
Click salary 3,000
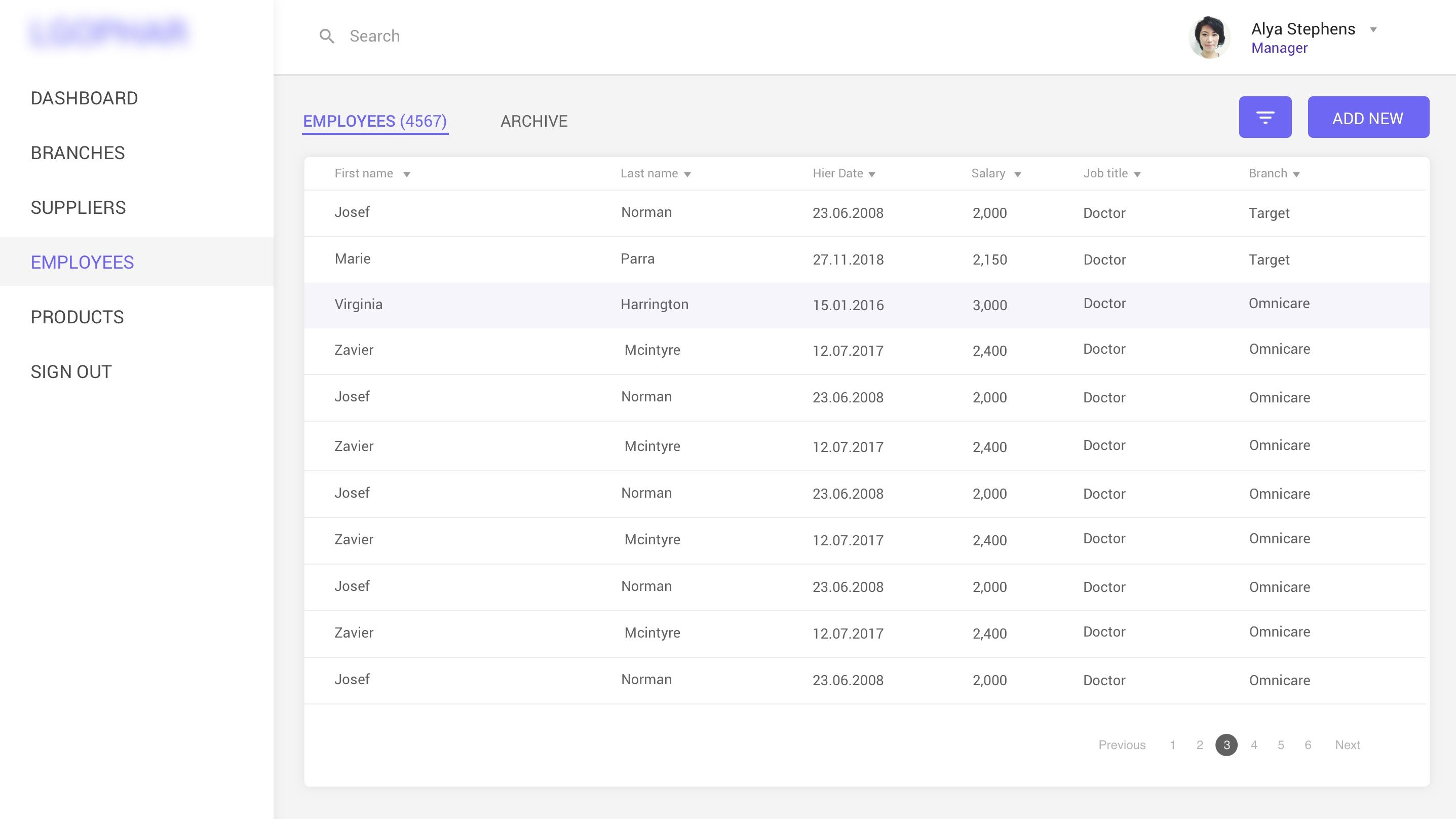pos(990,306)
